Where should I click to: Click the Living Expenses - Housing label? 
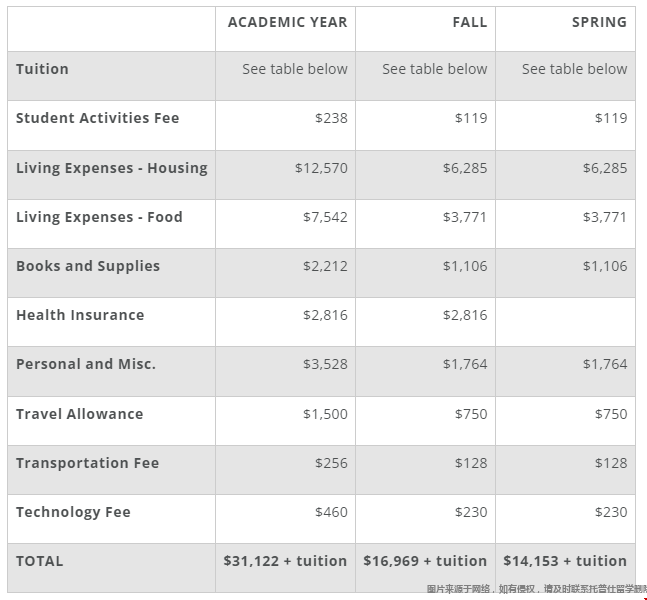(111, 168)
